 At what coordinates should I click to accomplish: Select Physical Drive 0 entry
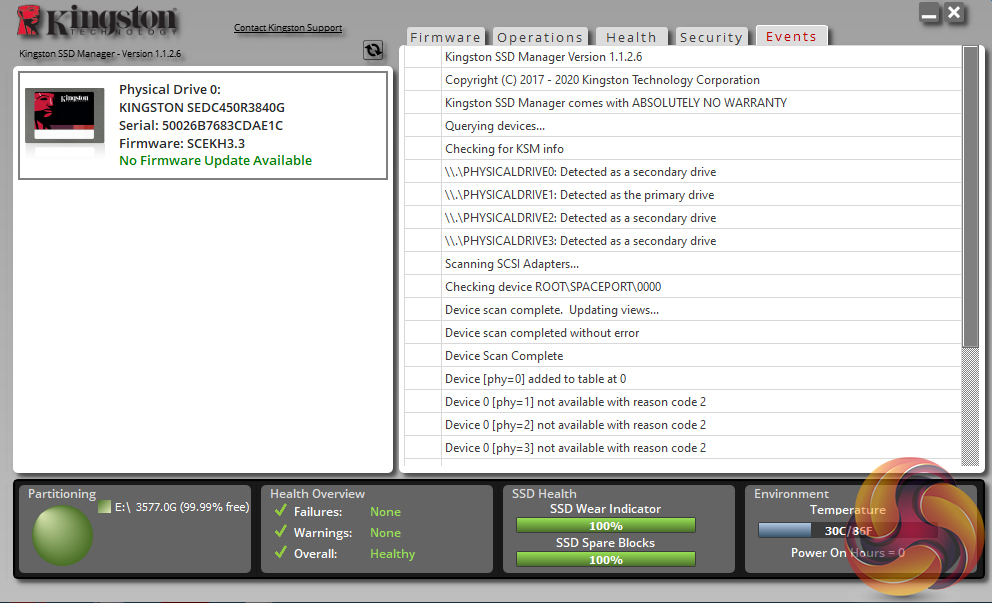click(203, 125)
